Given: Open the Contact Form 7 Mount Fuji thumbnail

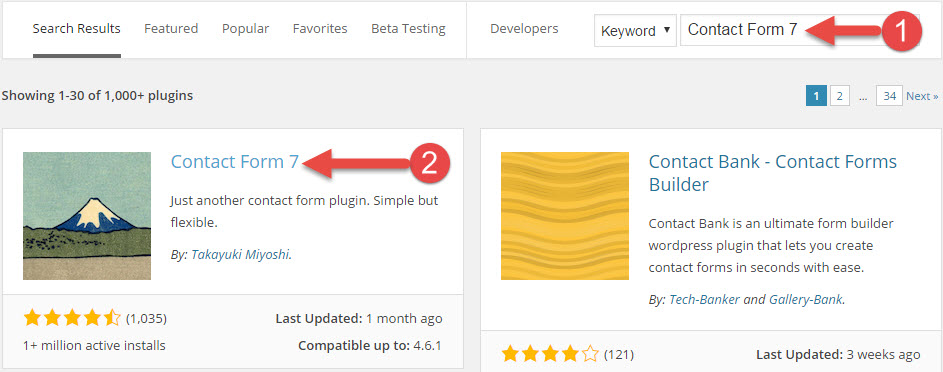Looking at the screenshot, I should [87, 216].
